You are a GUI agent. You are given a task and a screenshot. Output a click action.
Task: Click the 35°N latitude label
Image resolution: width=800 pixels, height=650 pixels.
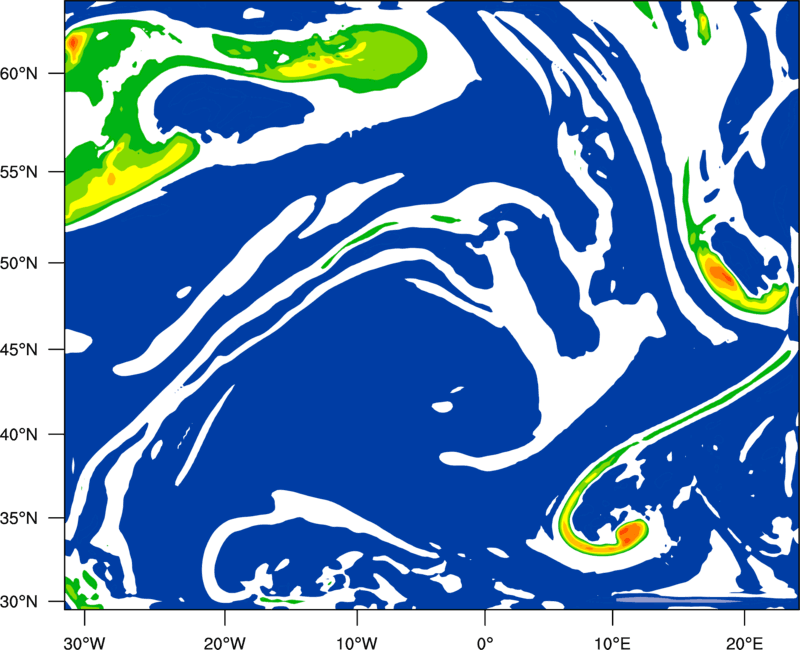19,518
